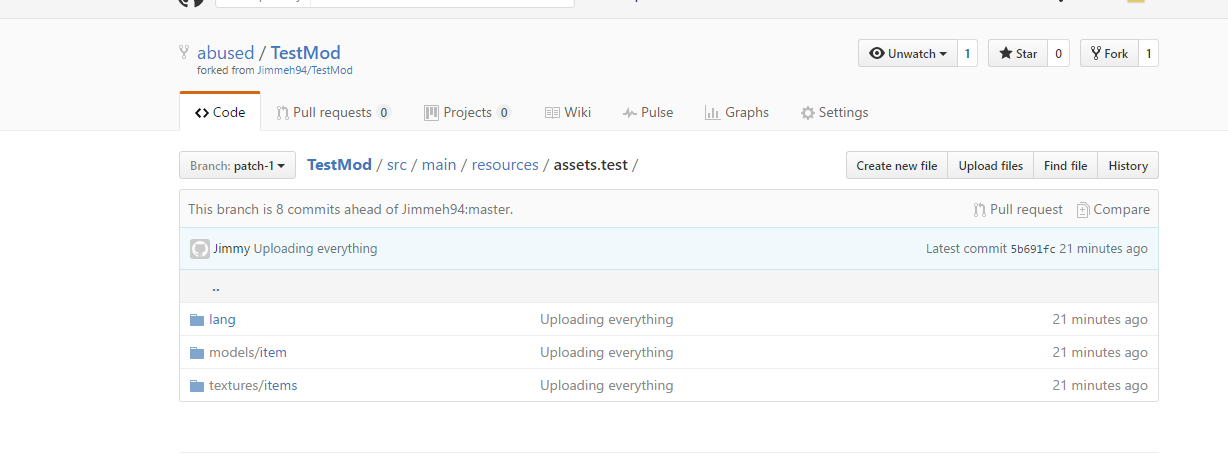Compare this branch with master
1228x460 pixels.
coord(1113,209)
